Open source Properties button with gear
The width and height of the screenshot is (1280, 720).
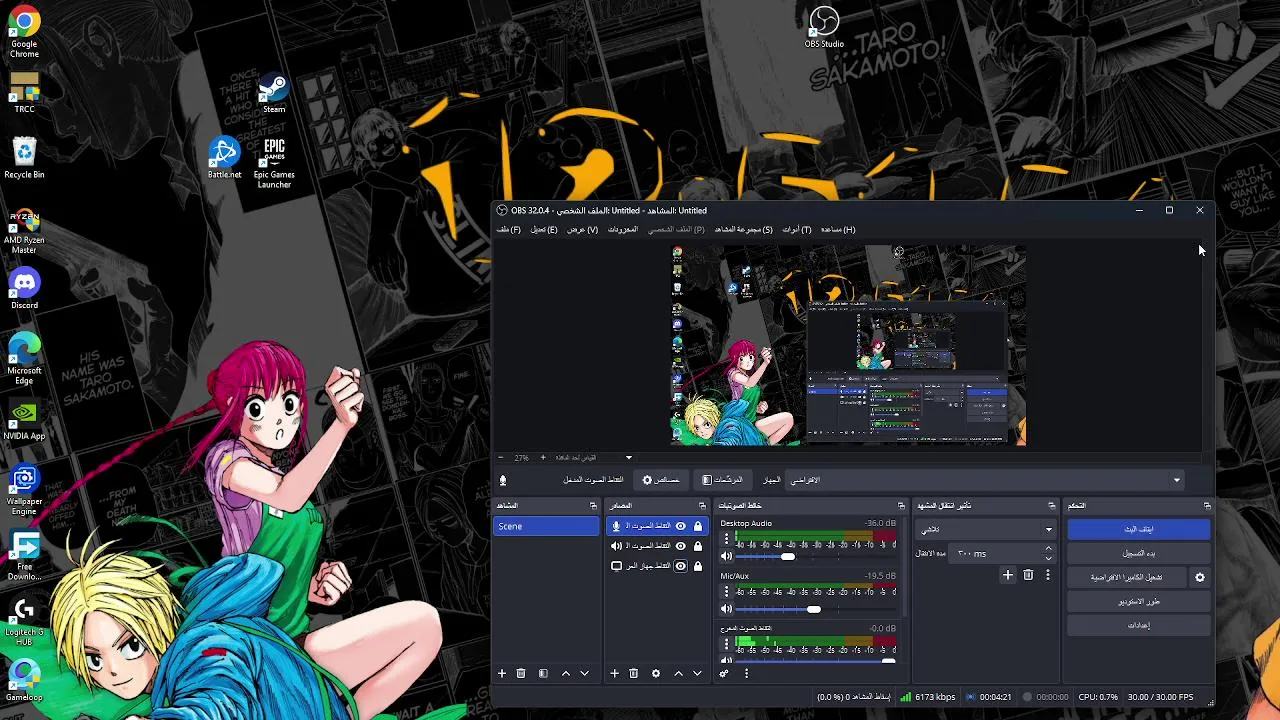[661, 480]
